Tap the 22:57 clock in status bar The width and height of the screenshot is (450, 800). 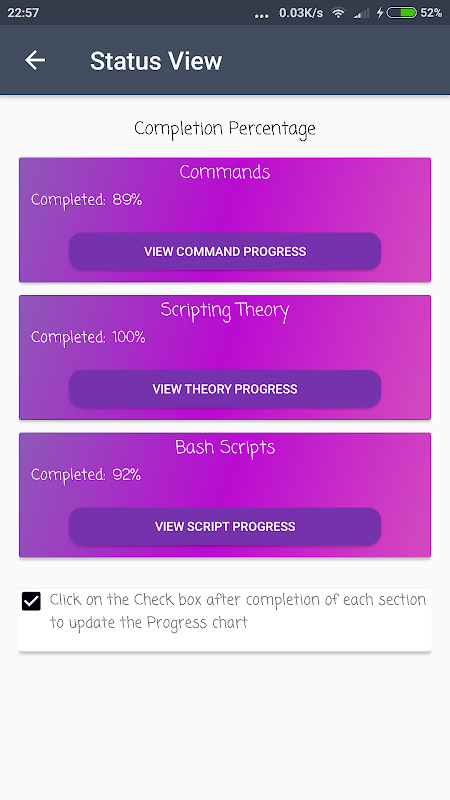click(x=23, y=13)
